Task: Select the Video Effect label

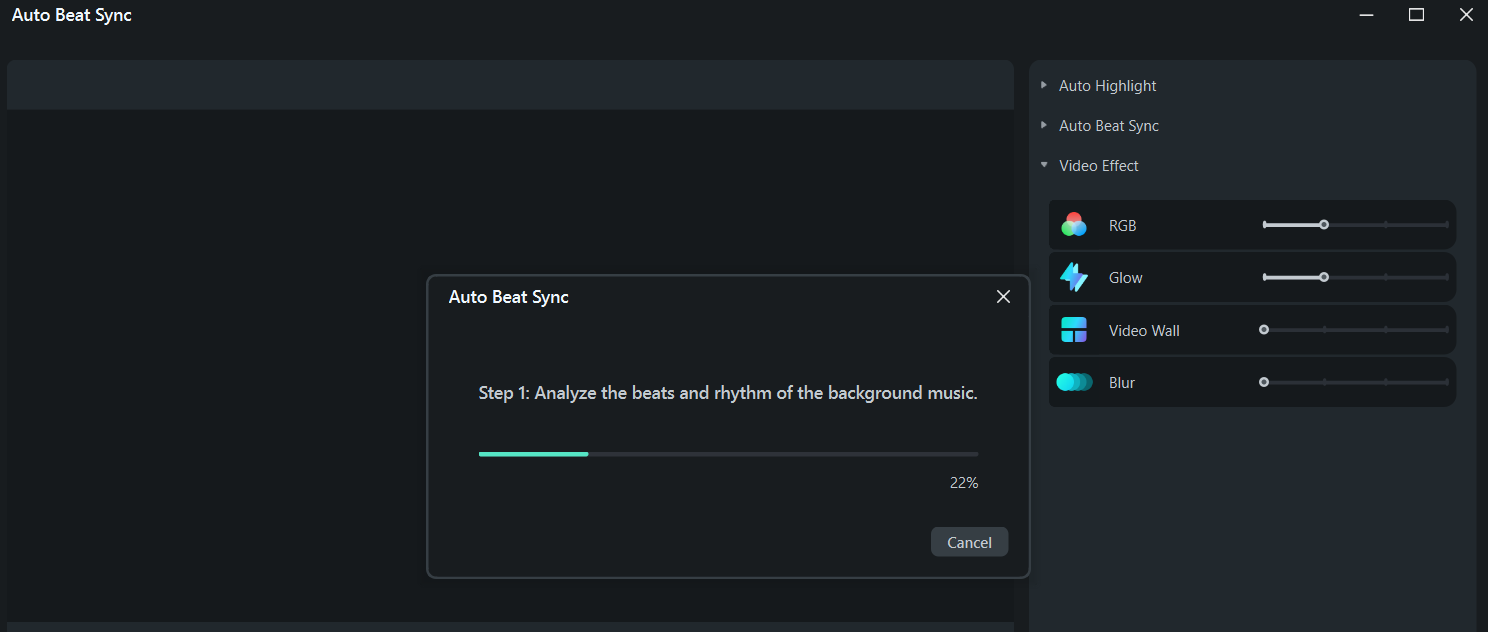Action: tap(1099, 166)
